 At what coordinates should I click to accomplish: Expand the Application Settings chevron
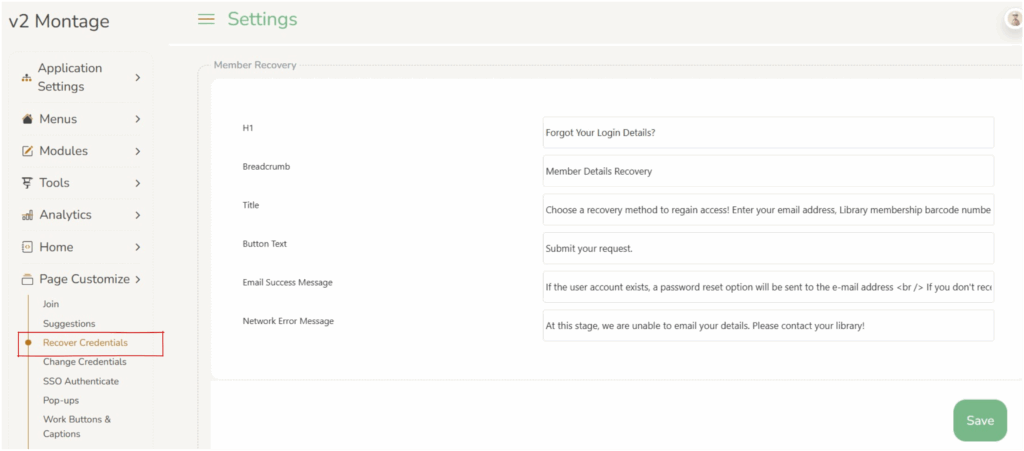(138, 78)
